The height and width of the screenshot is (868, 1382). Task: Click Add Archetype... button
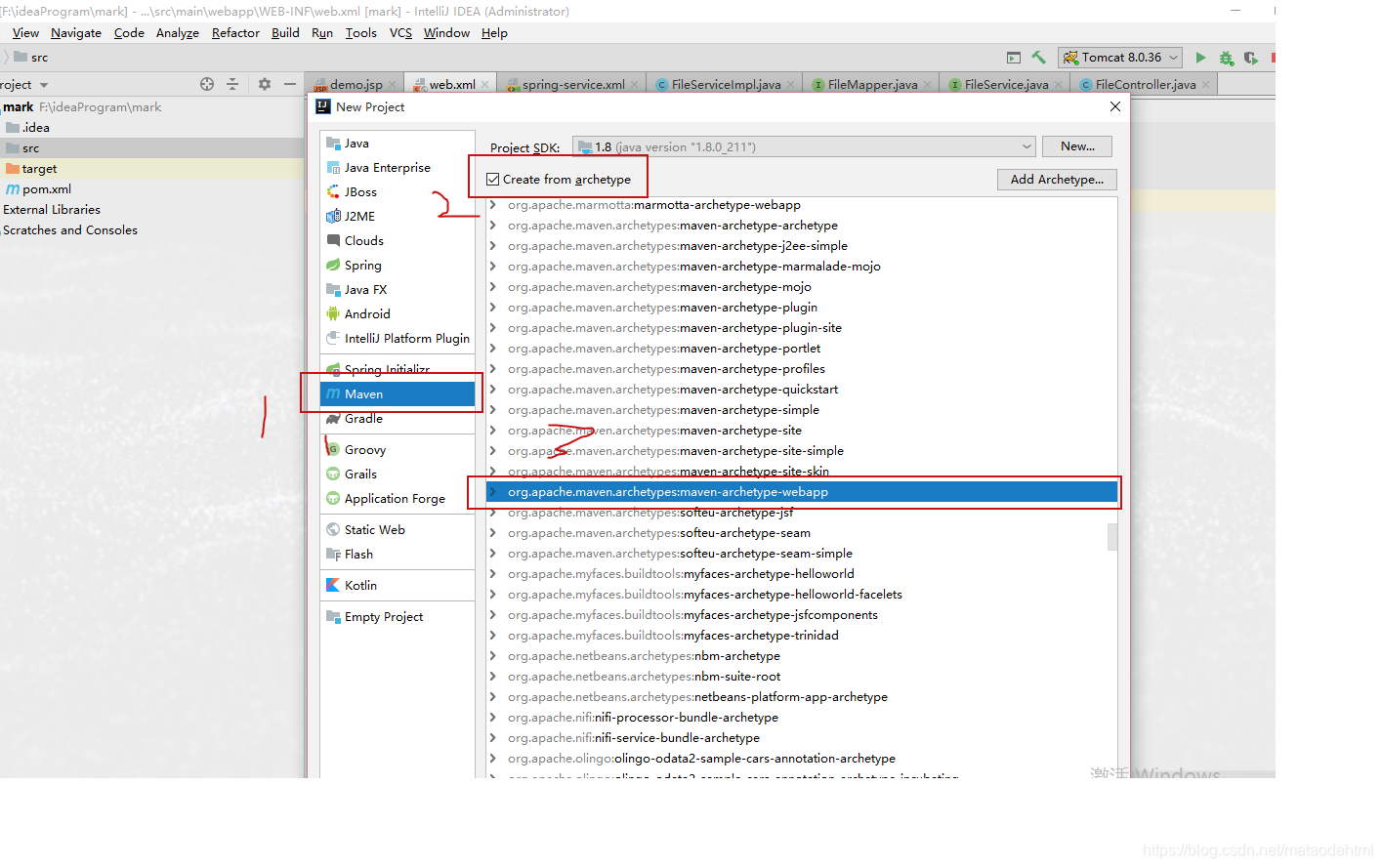[x=1057, y=180]
